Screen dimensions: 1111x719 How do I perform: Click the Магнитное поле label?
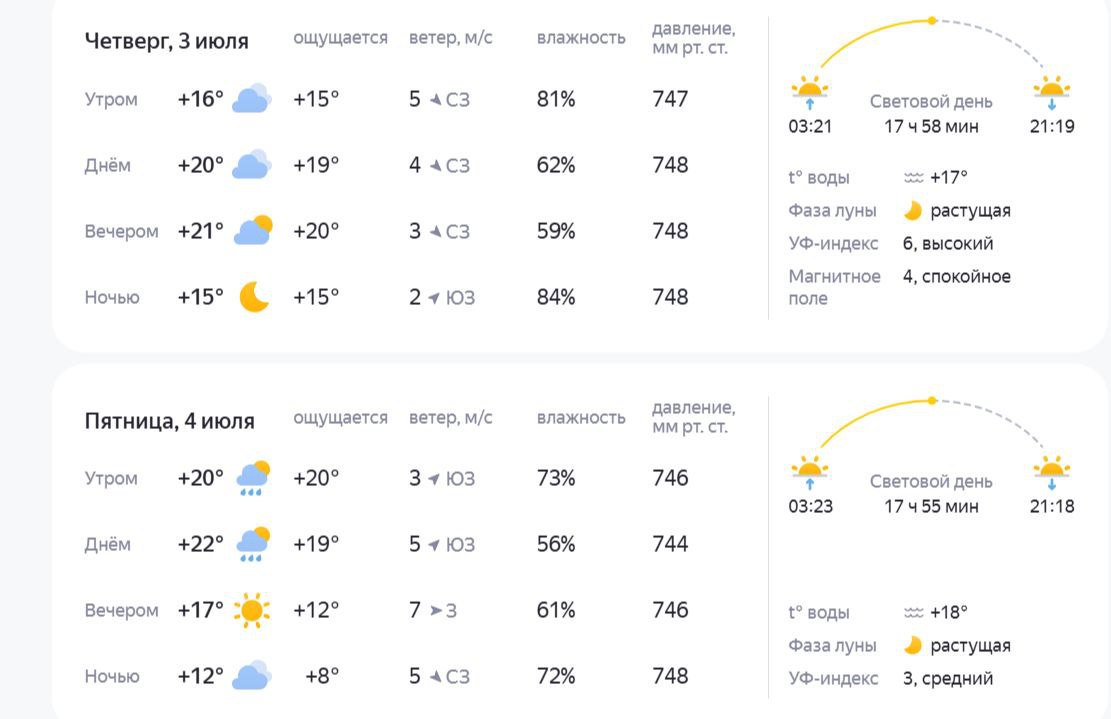click(835, 287)
